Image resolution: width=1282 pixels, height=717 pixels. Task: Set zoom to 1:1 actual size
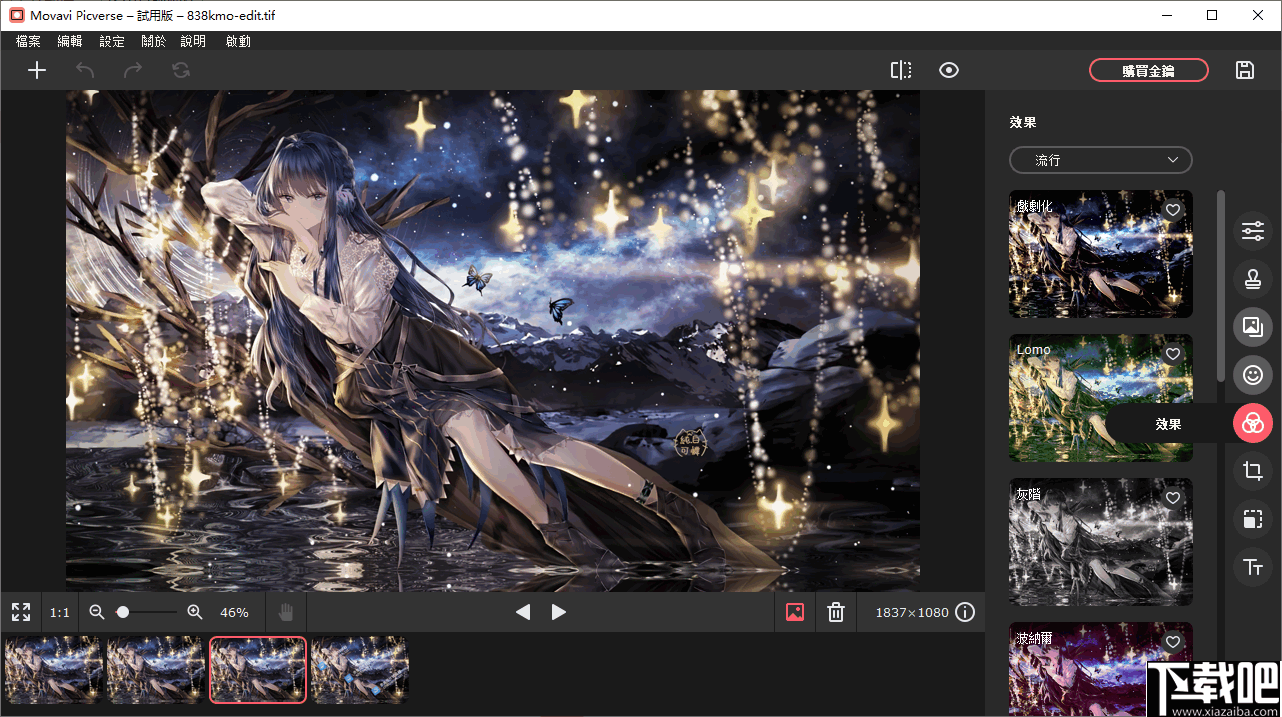60,612
